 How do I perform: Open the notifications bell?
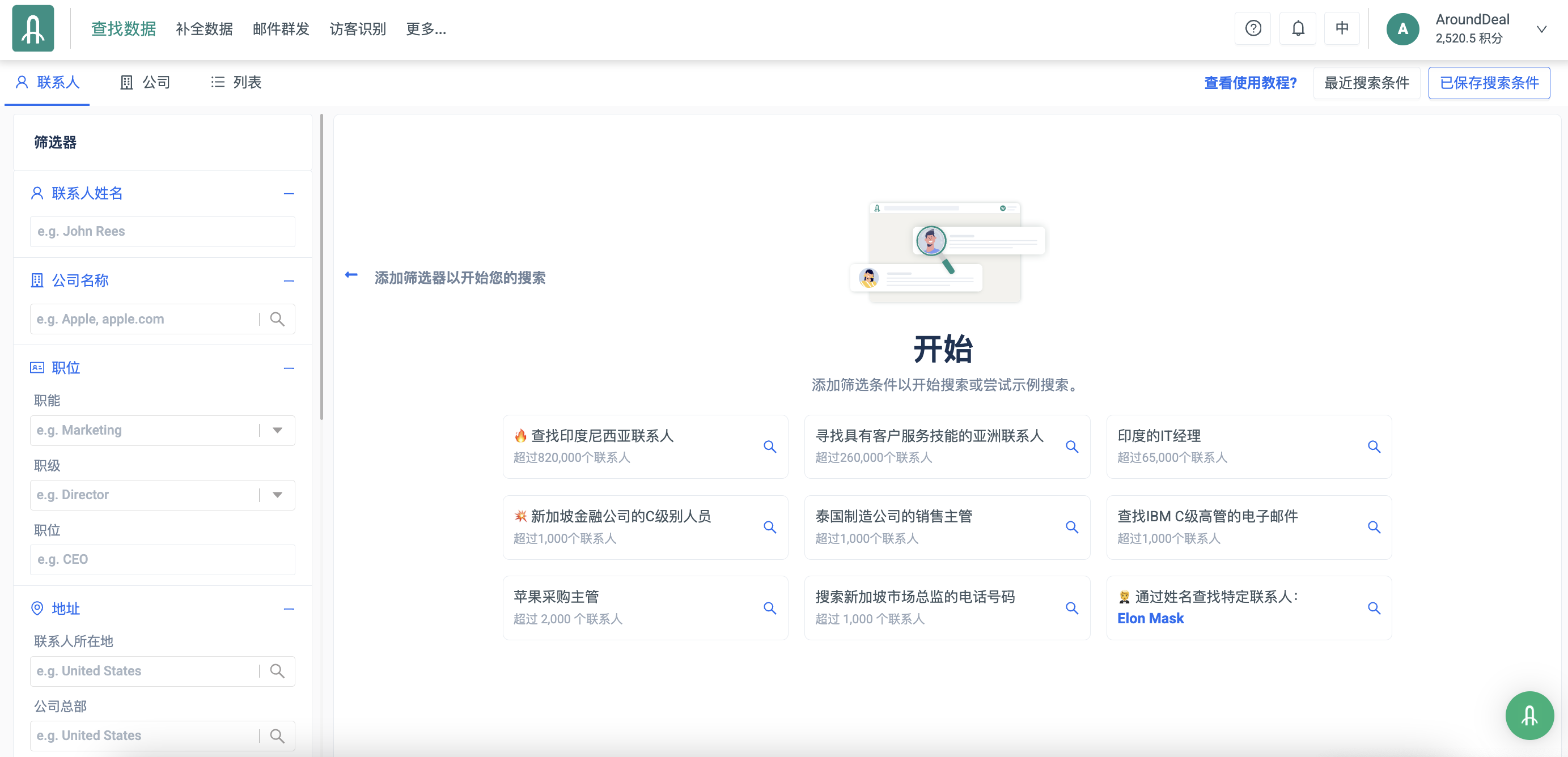[x=1298, y=28]
